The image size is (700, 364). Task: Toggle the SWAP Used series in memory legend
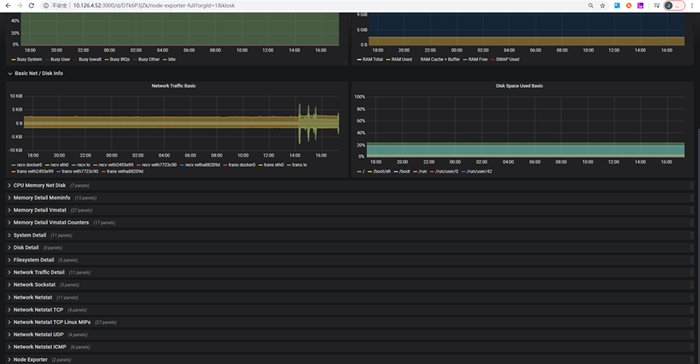[508, 59]
